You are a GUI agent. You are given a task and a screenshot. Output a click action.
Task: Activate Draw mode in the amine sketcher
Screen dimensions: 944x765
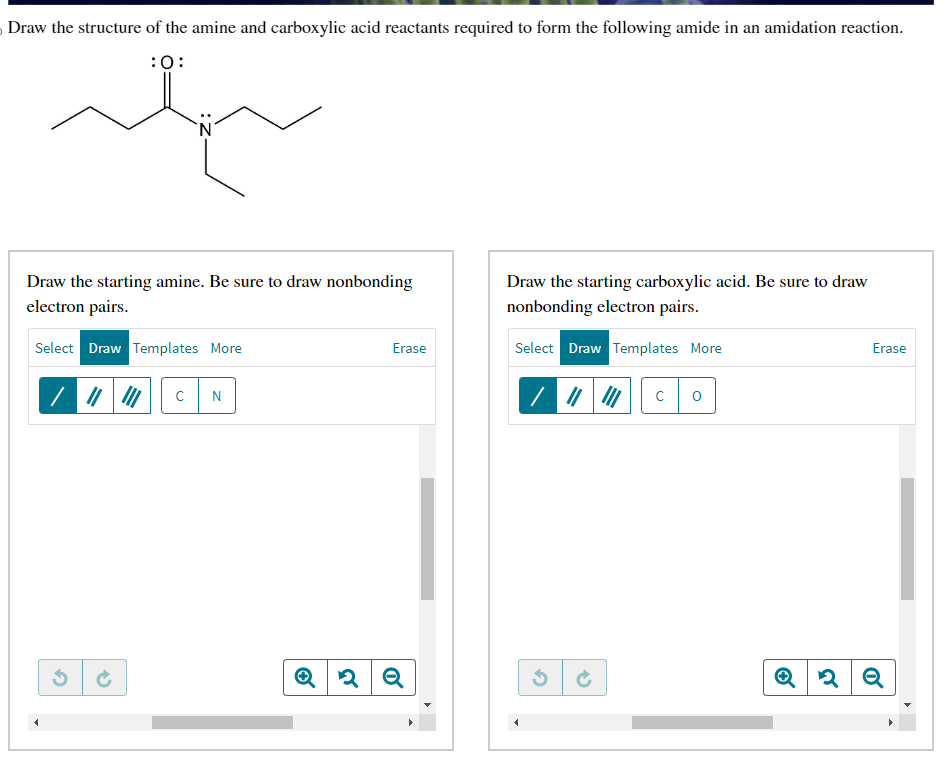[104, 348]
